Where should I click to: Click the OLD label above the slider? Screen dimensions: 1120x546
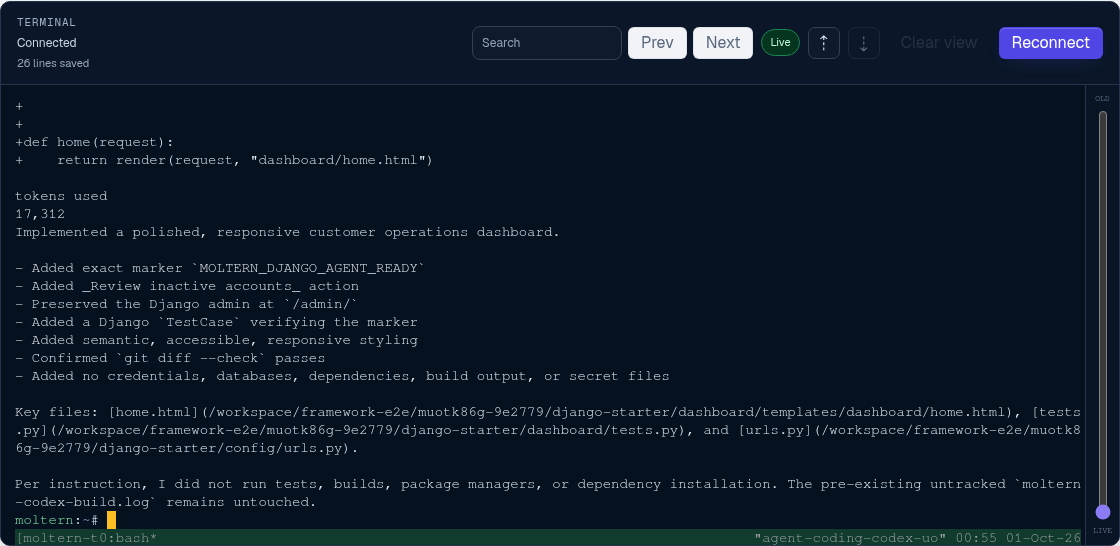point(1103,99)
